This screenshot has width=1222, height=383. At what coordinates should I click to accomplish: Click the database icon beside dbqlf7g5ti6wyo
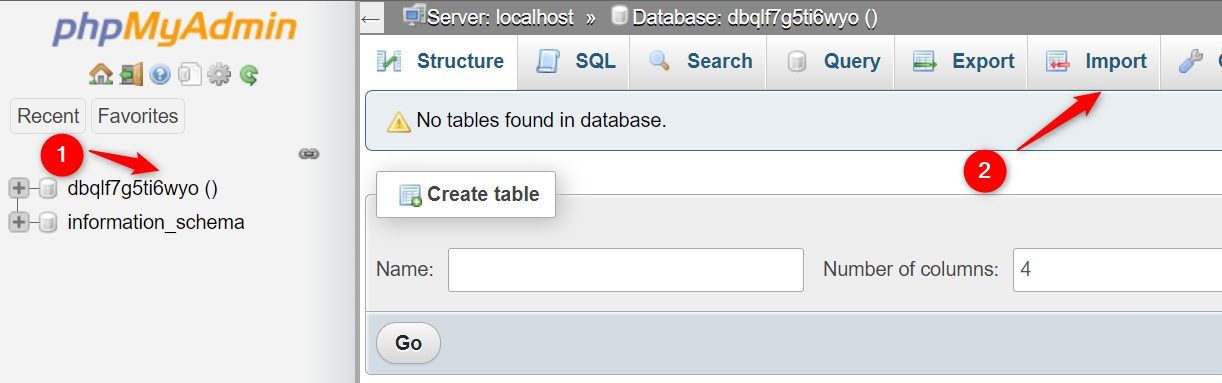pyautogui.click(x=48, y=188)
